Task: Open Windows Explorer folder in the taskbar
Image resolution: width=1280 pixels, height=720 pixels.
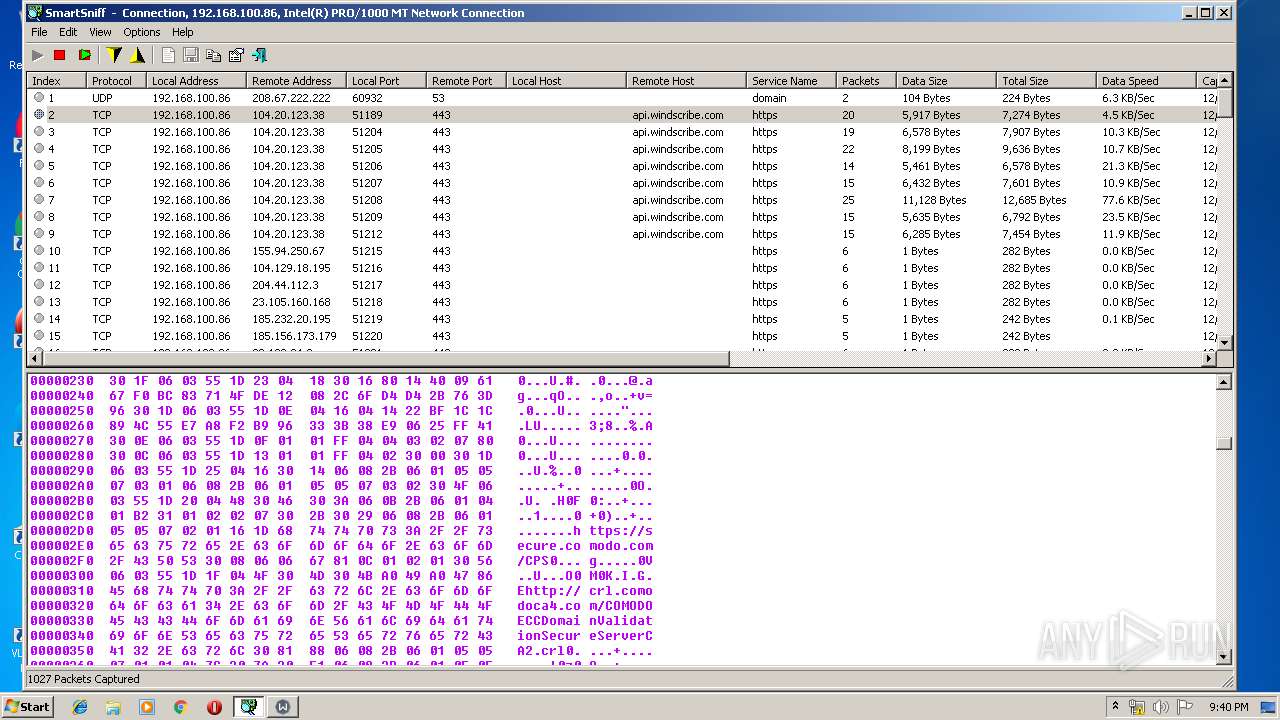Action: (x=113, y=707)
